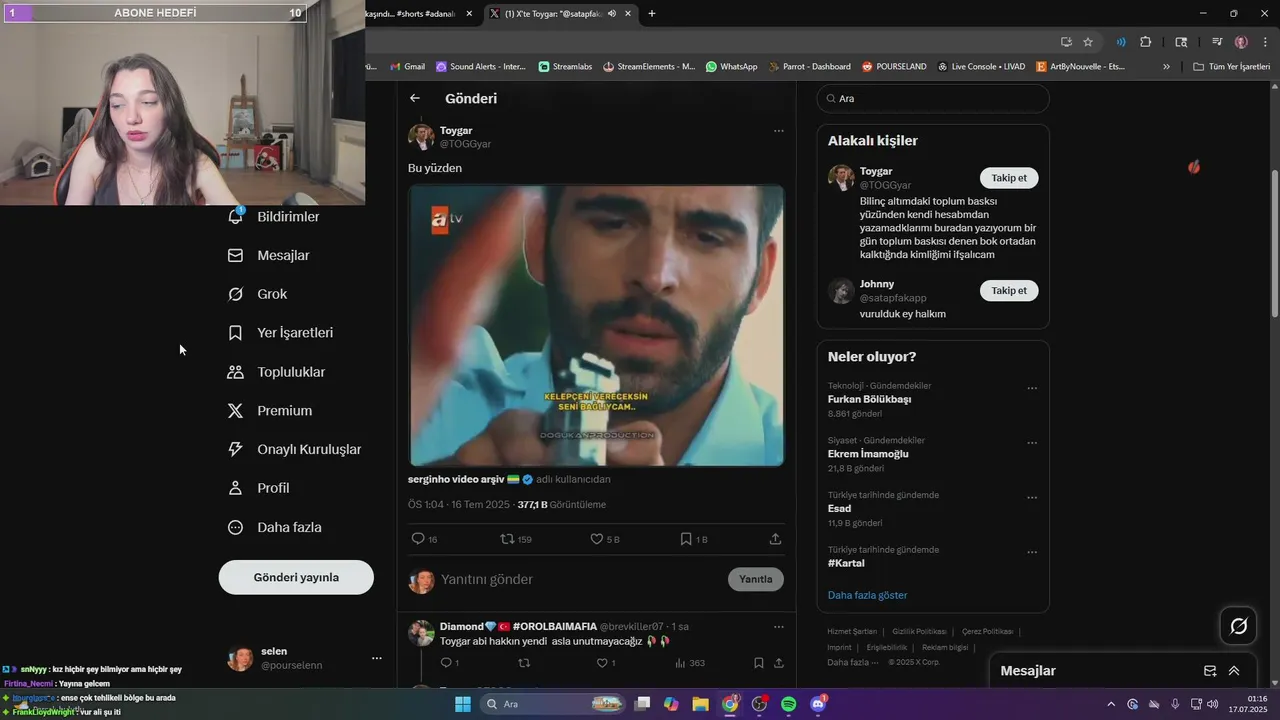This screenshot has height=720, width=1280.
Task: Open WhatsApp bookmark
Action: coord(731,67)
